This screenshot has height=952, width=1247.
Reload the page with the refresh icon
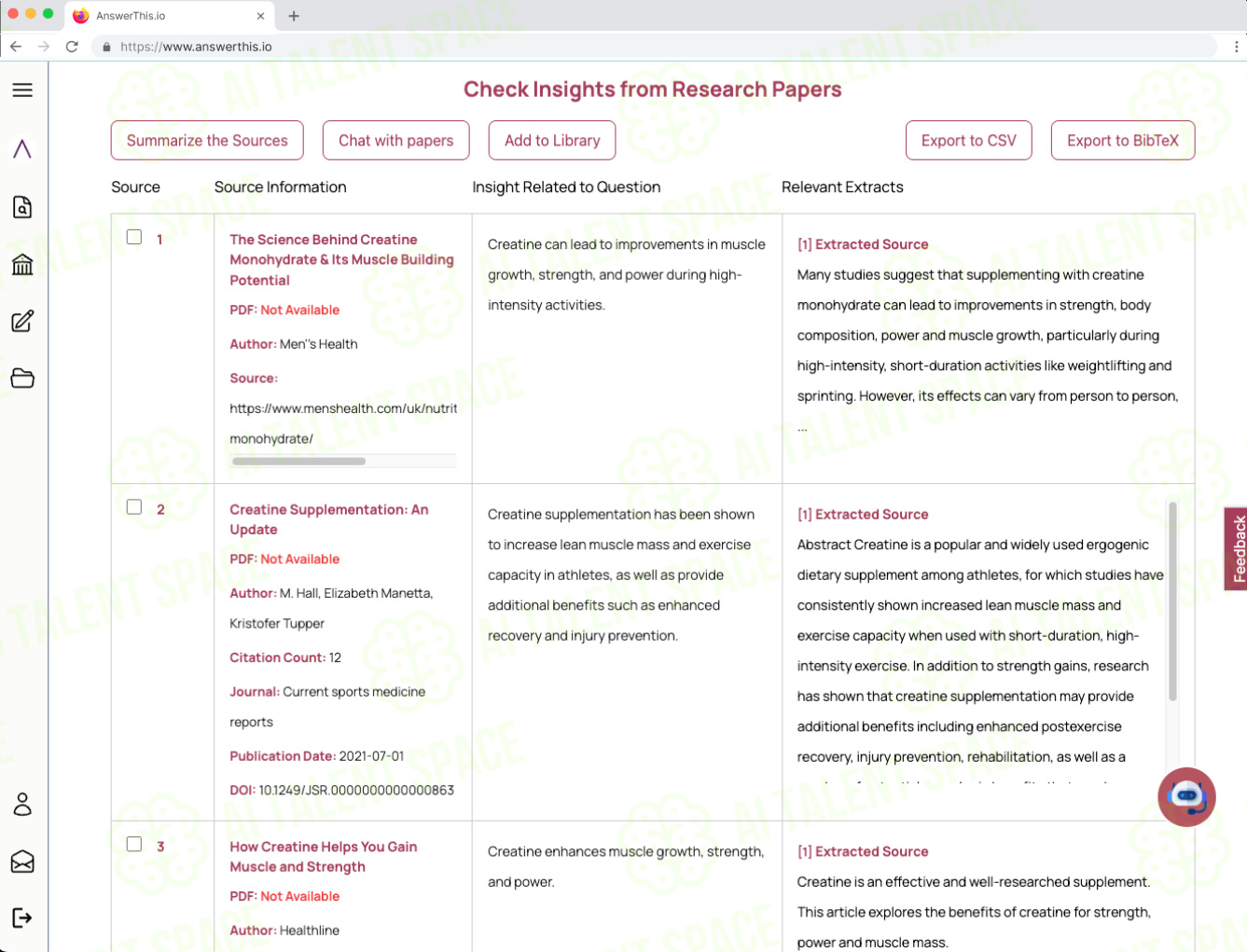(x=72, y=46)
